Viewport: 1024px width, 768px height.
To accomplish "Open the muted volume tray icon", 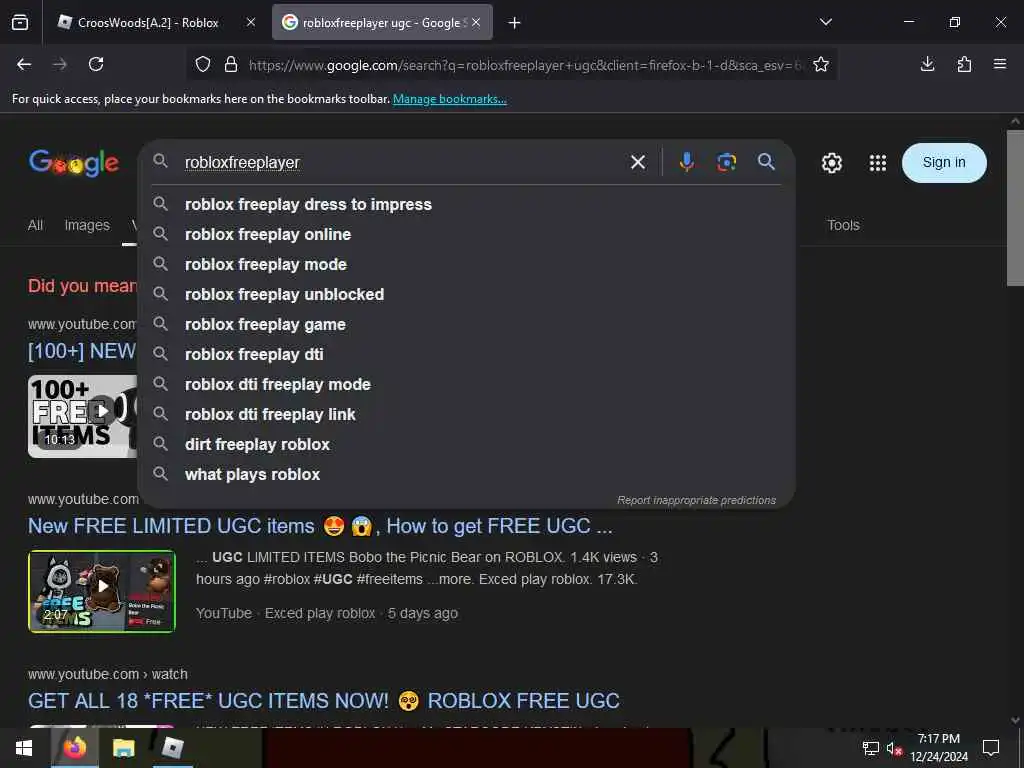I will [x=894, y=748].
